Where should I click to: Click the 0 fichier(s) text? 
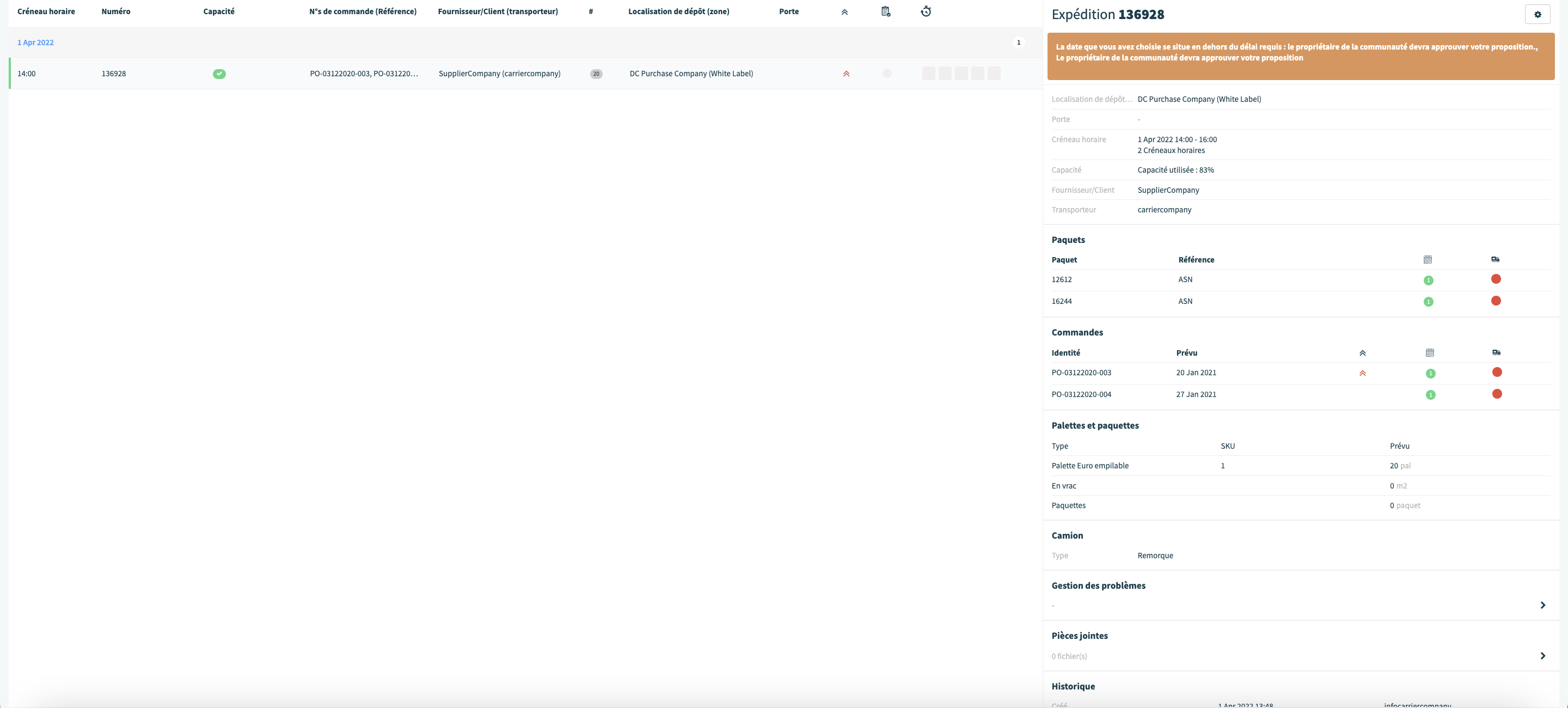click(x=1069, y=656)
